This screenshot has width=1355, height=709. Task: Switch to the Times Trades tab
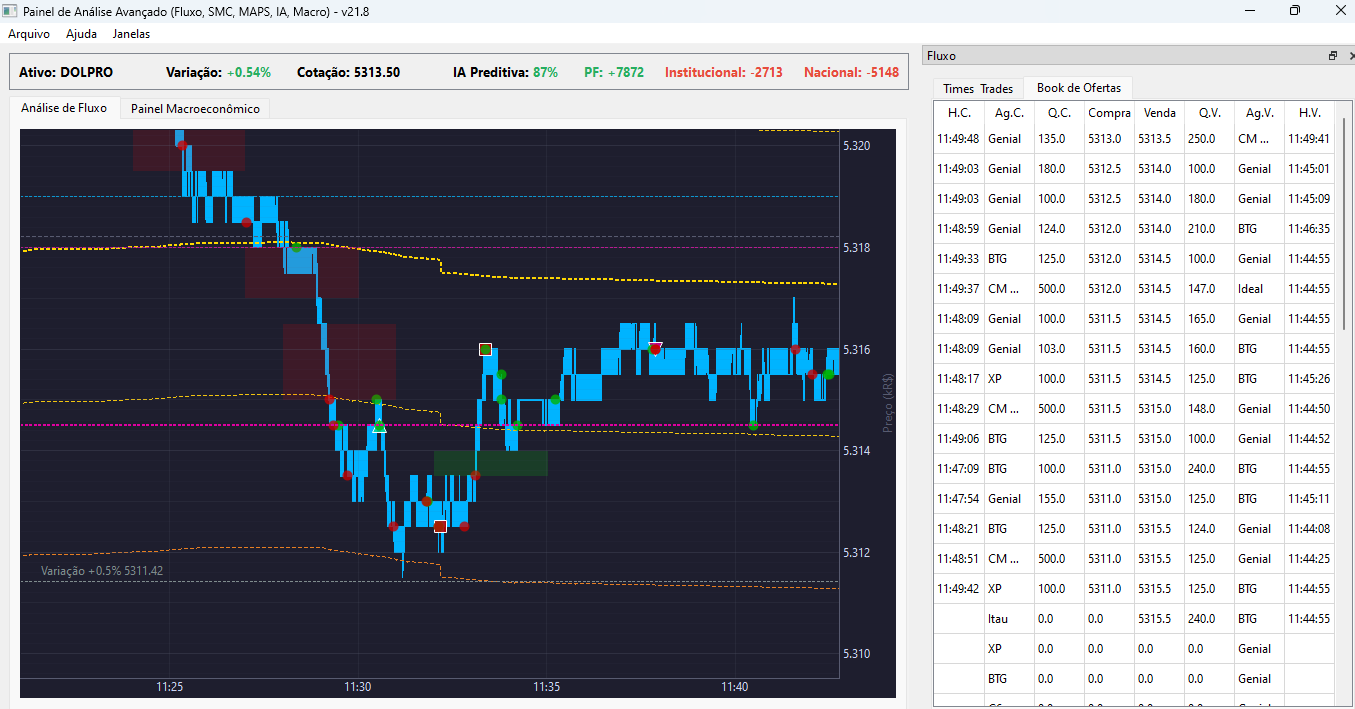pyautogui.click(x=977, y=88)
